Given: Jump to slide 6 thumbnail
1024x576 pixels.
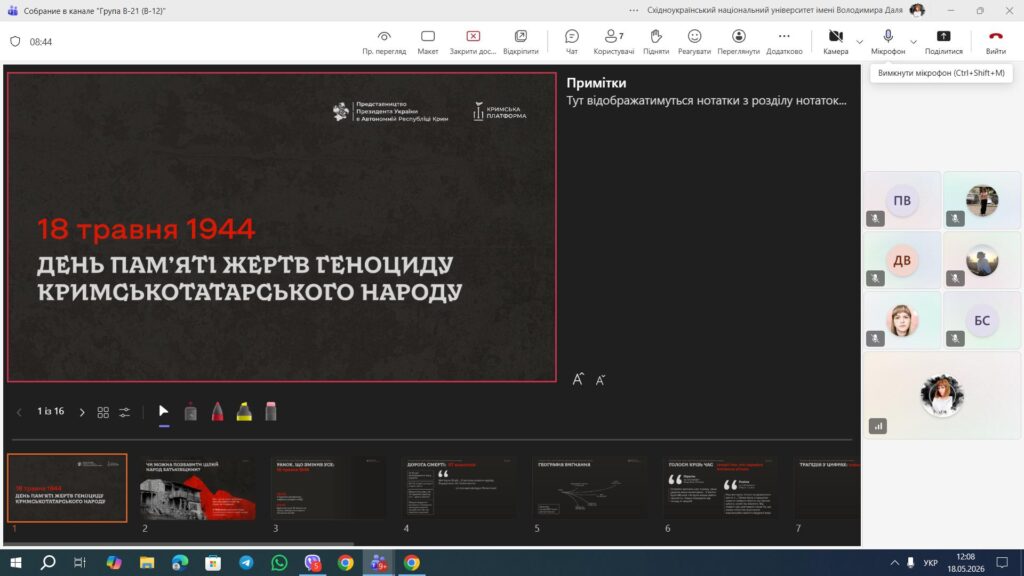Looking at the screenshot, I should tap(720, 489).
